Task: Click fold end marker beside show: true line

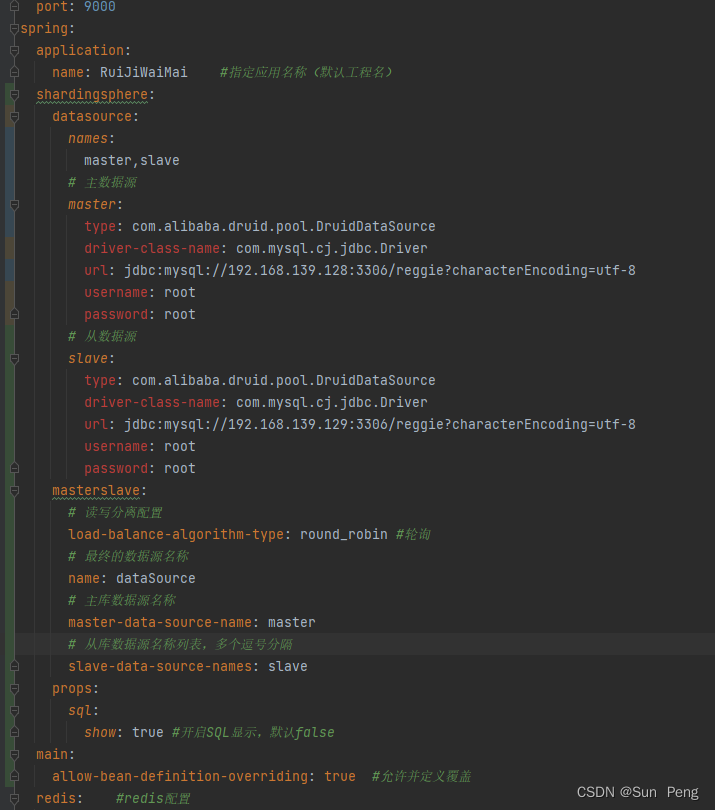Action: [14, 733]
